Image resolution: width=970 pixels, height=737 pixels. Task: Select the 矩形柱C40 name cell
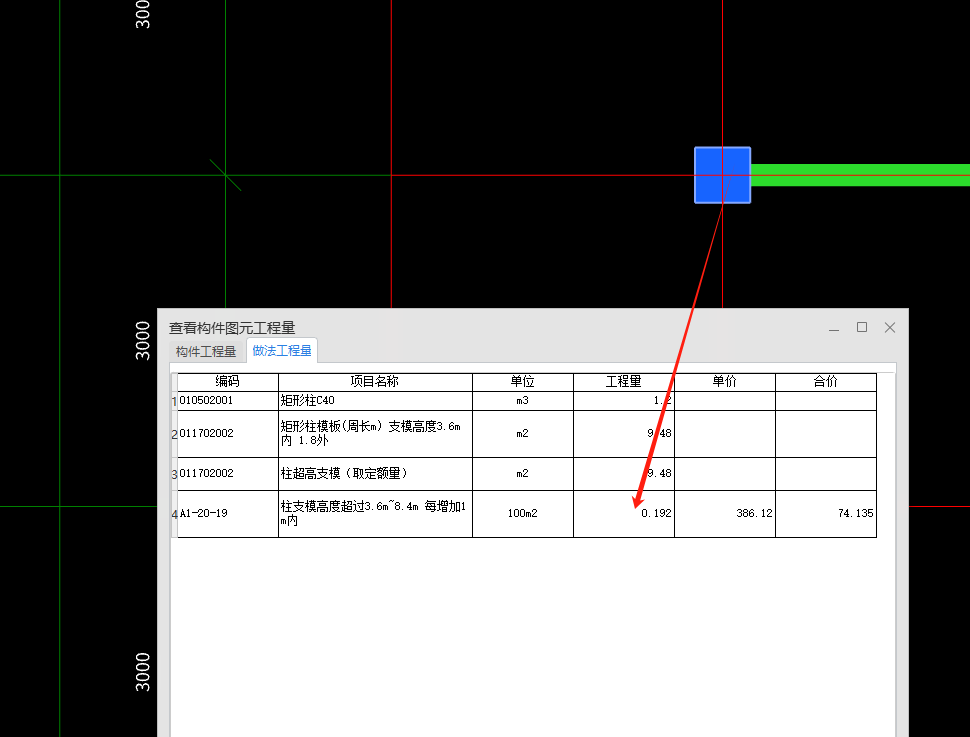(375, 400)
